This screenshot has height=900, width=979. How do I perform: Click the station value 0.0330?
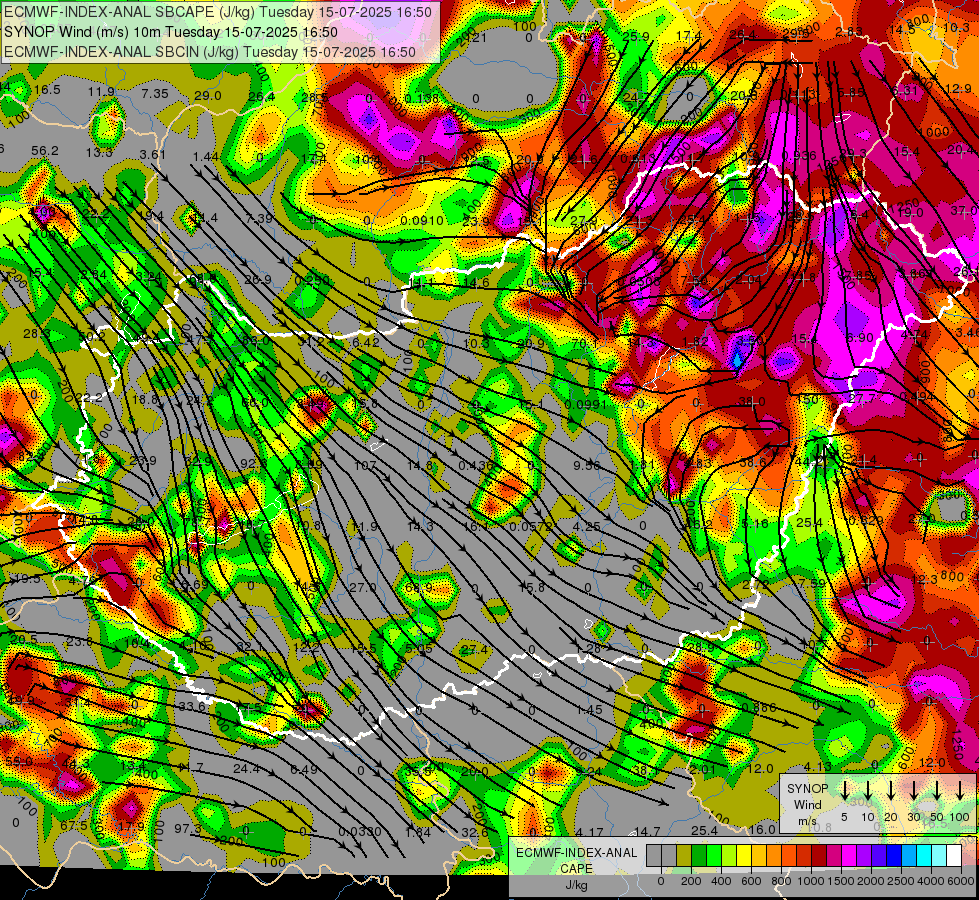(x=360, y=832)
